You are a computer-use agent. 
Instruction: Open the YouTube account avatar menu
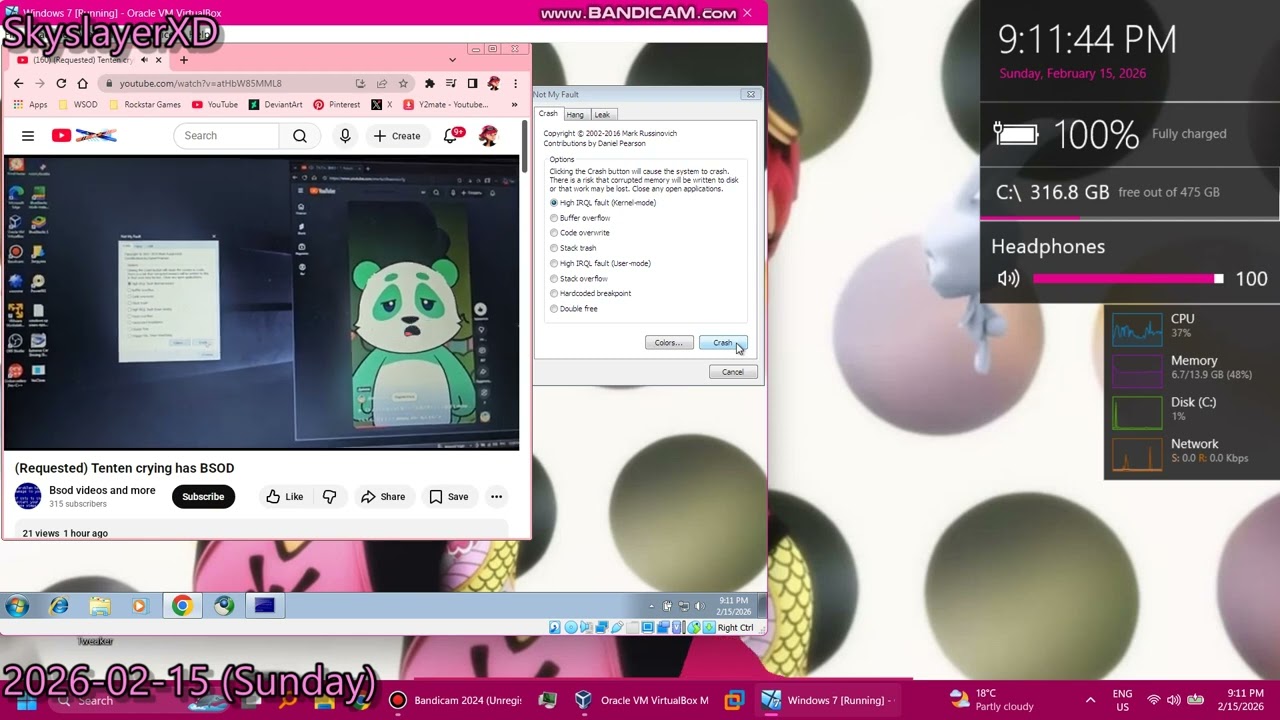click(x=488, y=136)
